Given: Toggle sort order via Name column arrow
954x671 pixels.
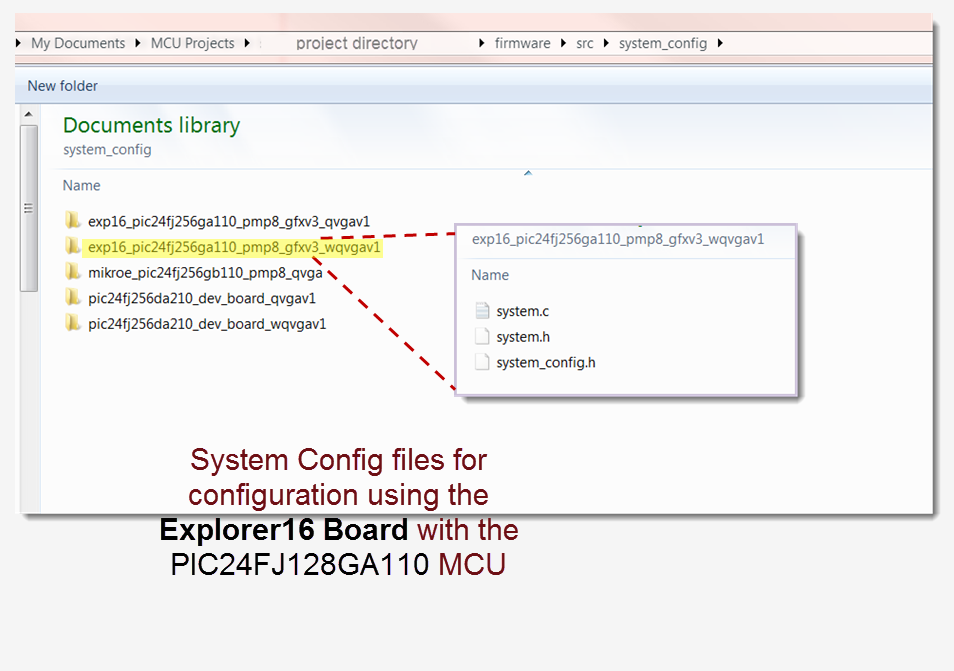Looking at the screenshot, I should click(528, 172).
